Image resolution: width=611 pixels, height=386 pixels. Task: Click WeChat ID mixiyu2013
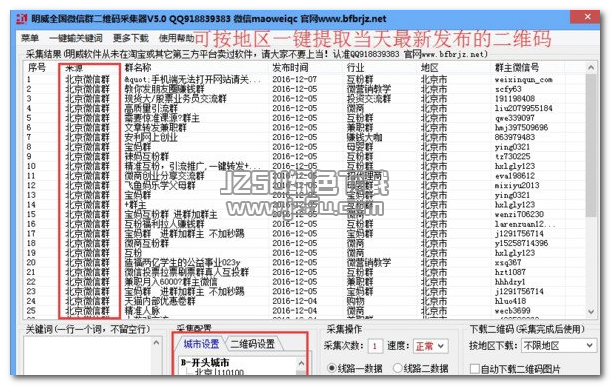pos(517,185)
